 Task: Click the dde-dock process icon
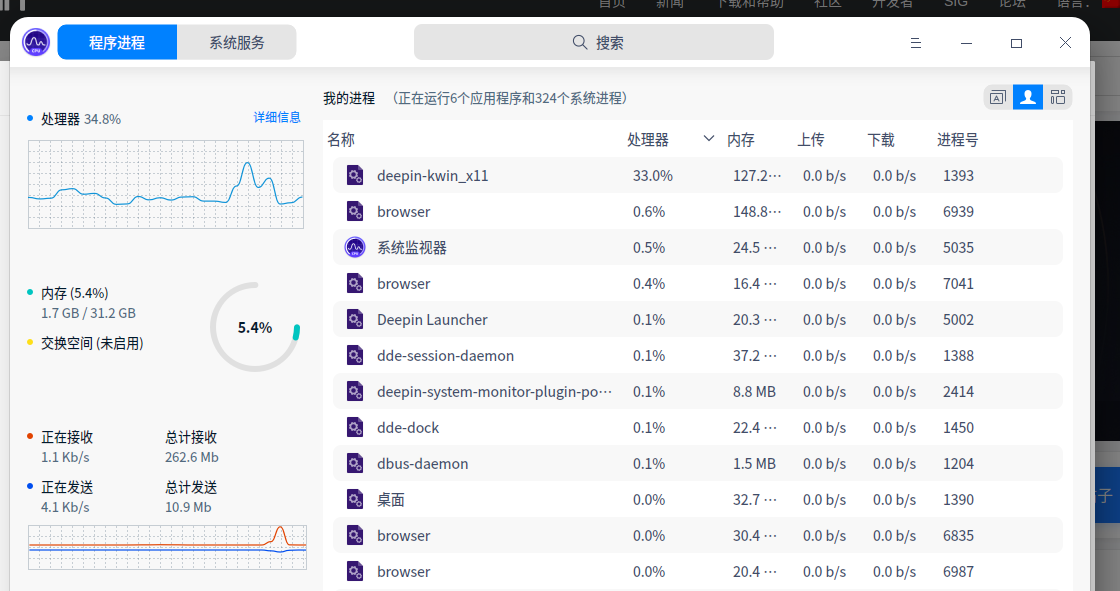click(x=355, y=427)
